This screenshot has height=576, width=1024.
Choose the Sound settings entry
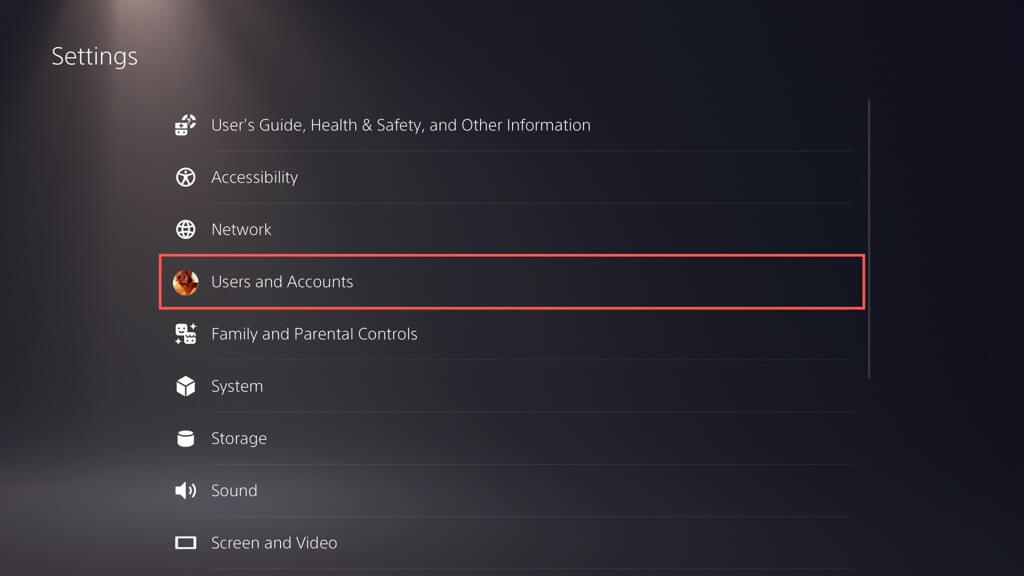(x=234, y=490)
